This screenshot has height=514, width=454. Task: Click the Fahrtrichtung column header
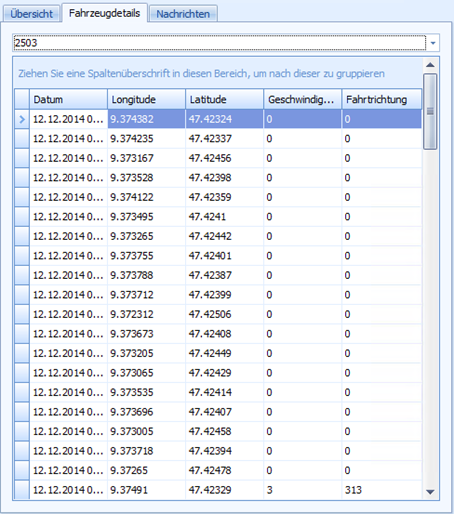point(382,99)
